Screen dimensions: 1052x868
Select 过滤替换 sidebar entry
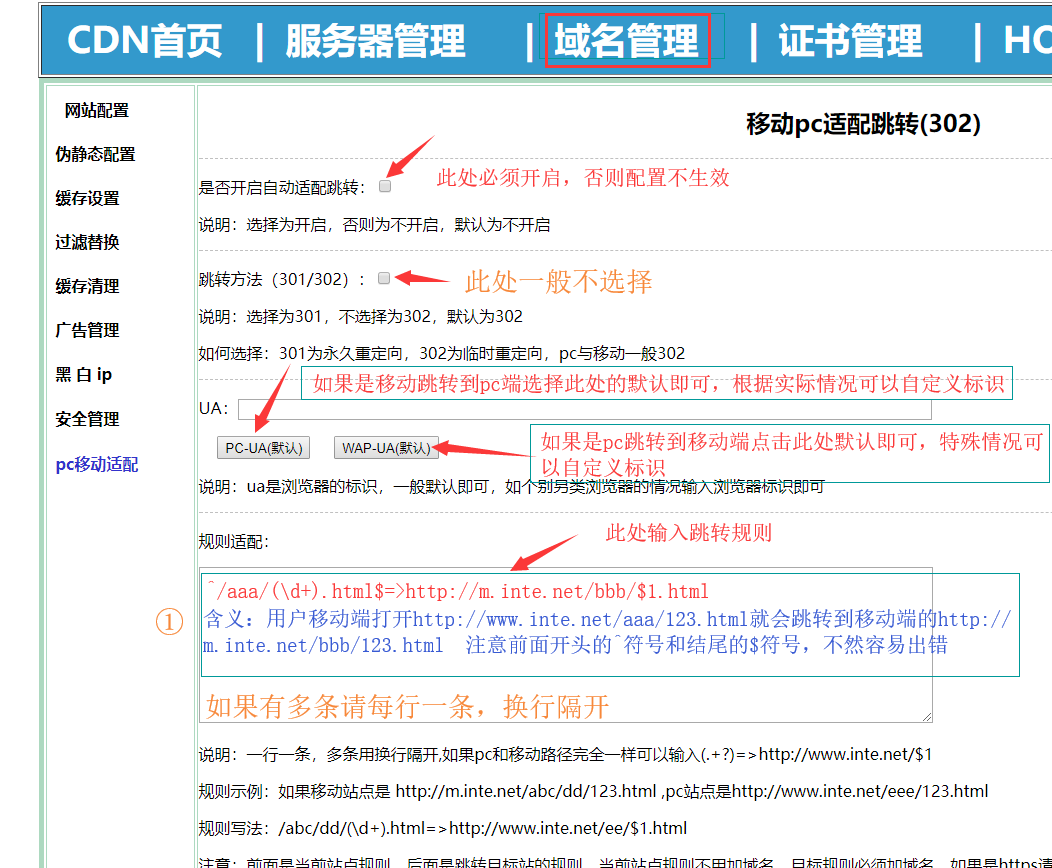point(87,243)
